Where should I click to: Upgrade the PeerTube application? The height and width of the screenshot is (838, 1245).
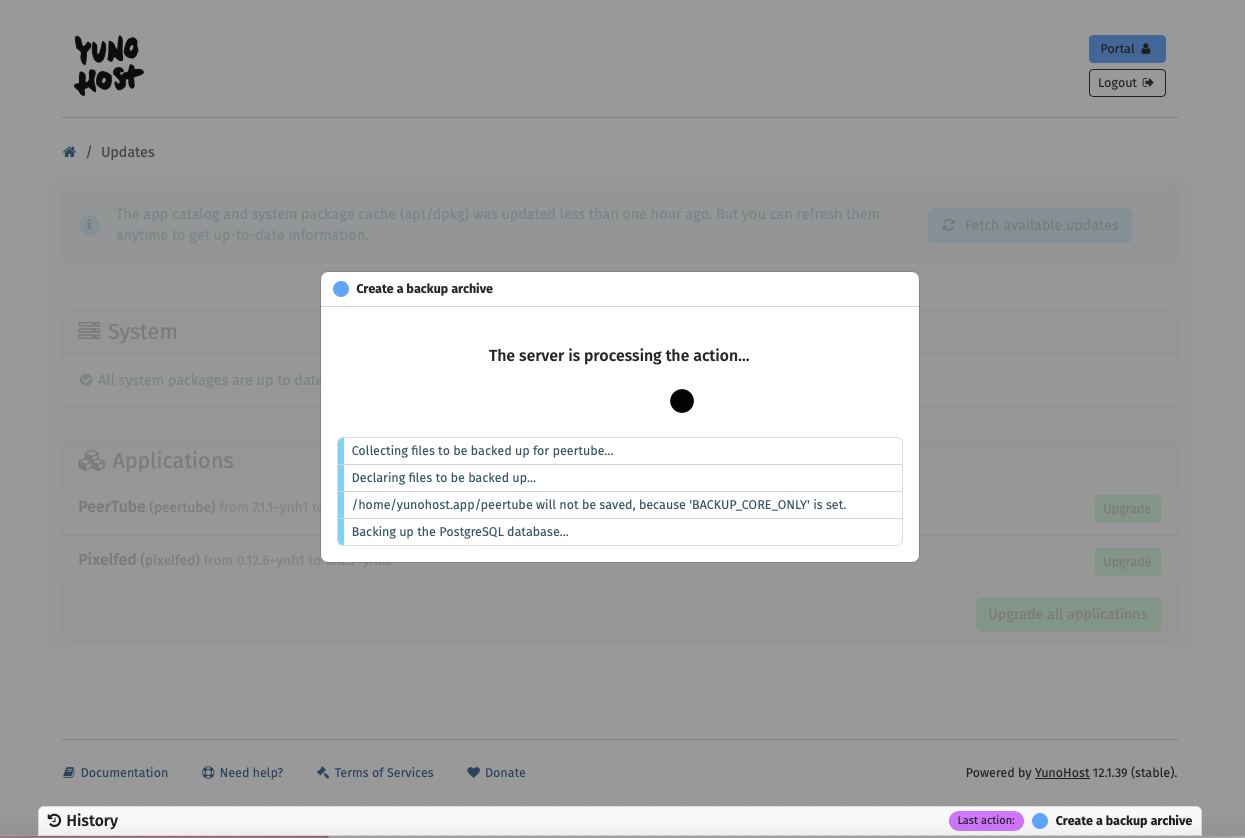(1126, 509)
